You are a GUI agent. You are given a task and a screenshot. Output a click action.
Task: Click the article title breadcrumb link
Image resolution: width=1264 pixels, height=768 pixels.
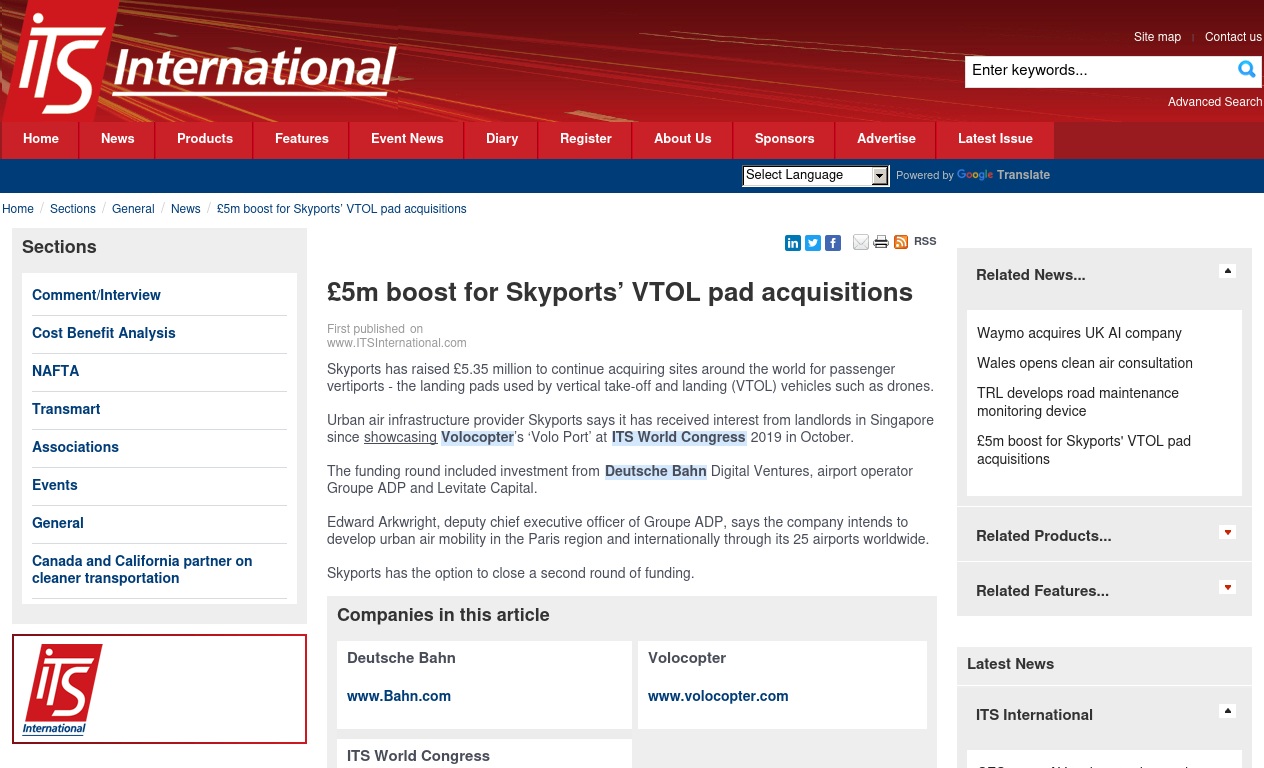click(342, 209)
